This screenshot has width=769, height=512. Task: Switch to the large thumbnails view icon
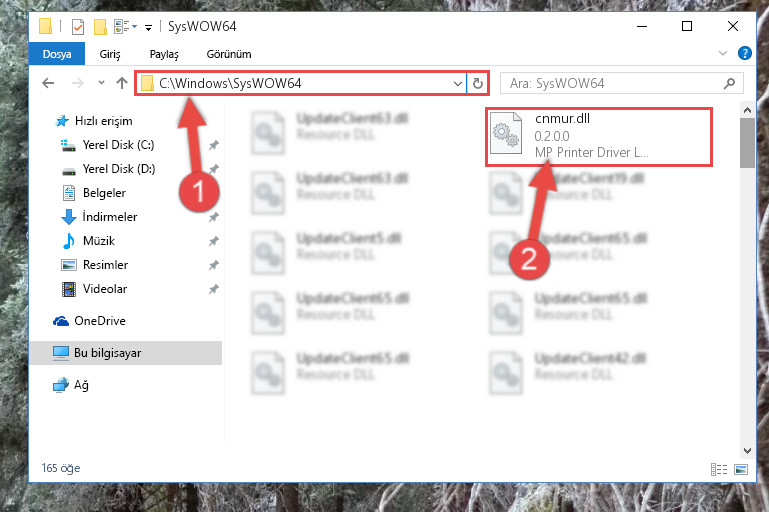741,469
